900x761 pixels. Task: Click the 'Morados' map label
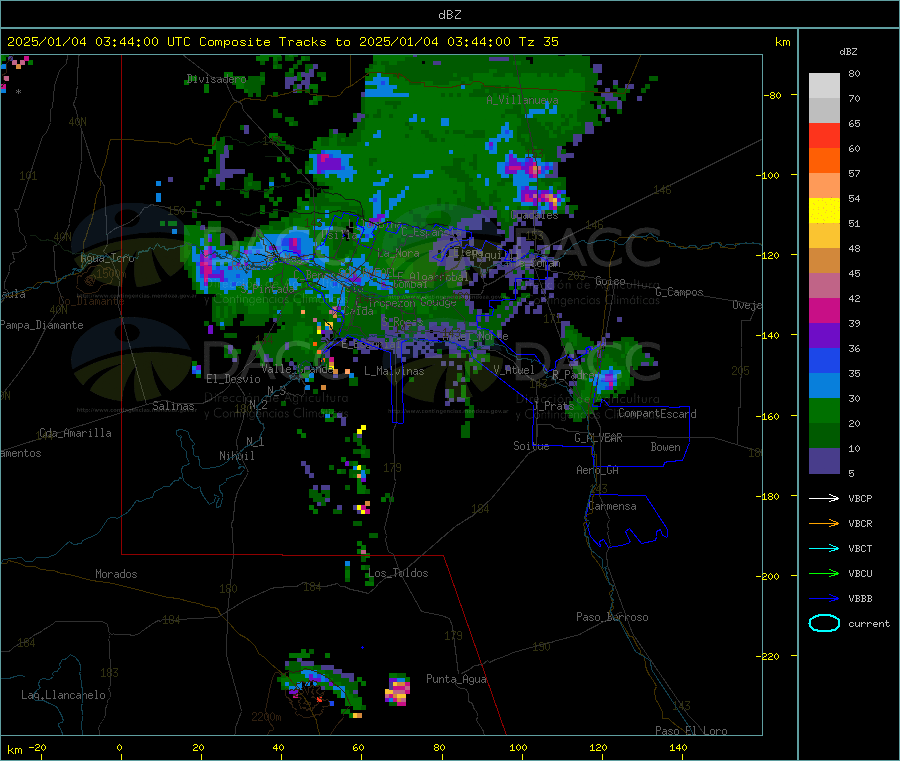point(116,574)
